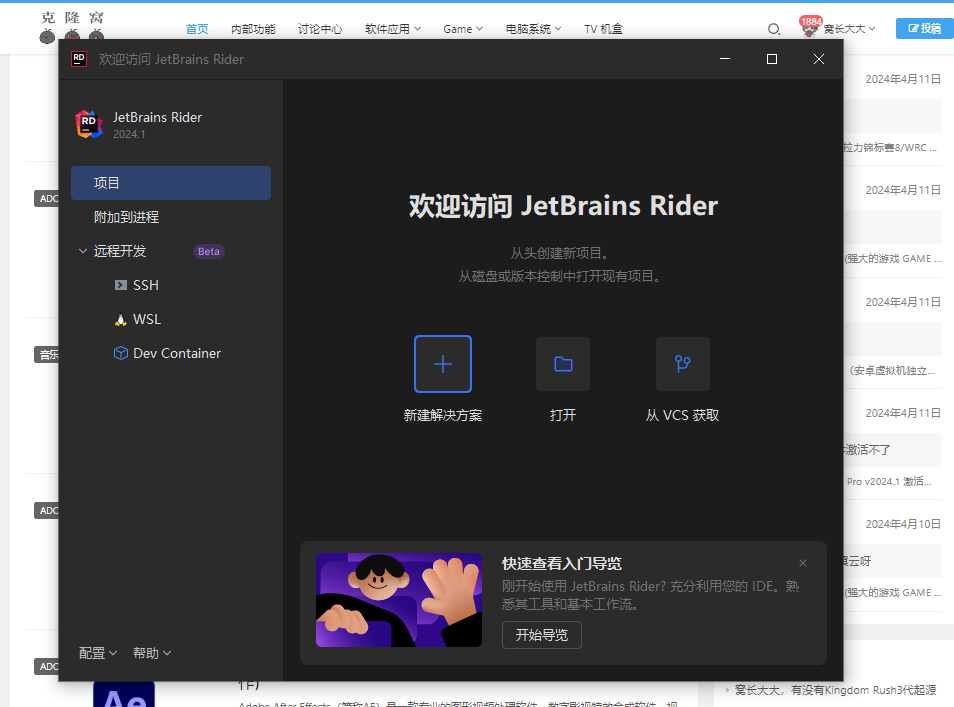Click the 投稿 button on the website
This screenshot has width=954, height=707.
pyautogui.click(x=925, y=28)
